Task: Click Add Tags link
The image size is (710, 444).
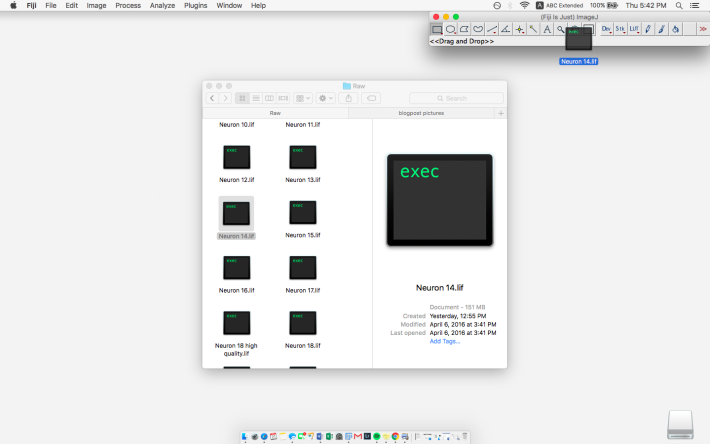Action: point(445,341)
